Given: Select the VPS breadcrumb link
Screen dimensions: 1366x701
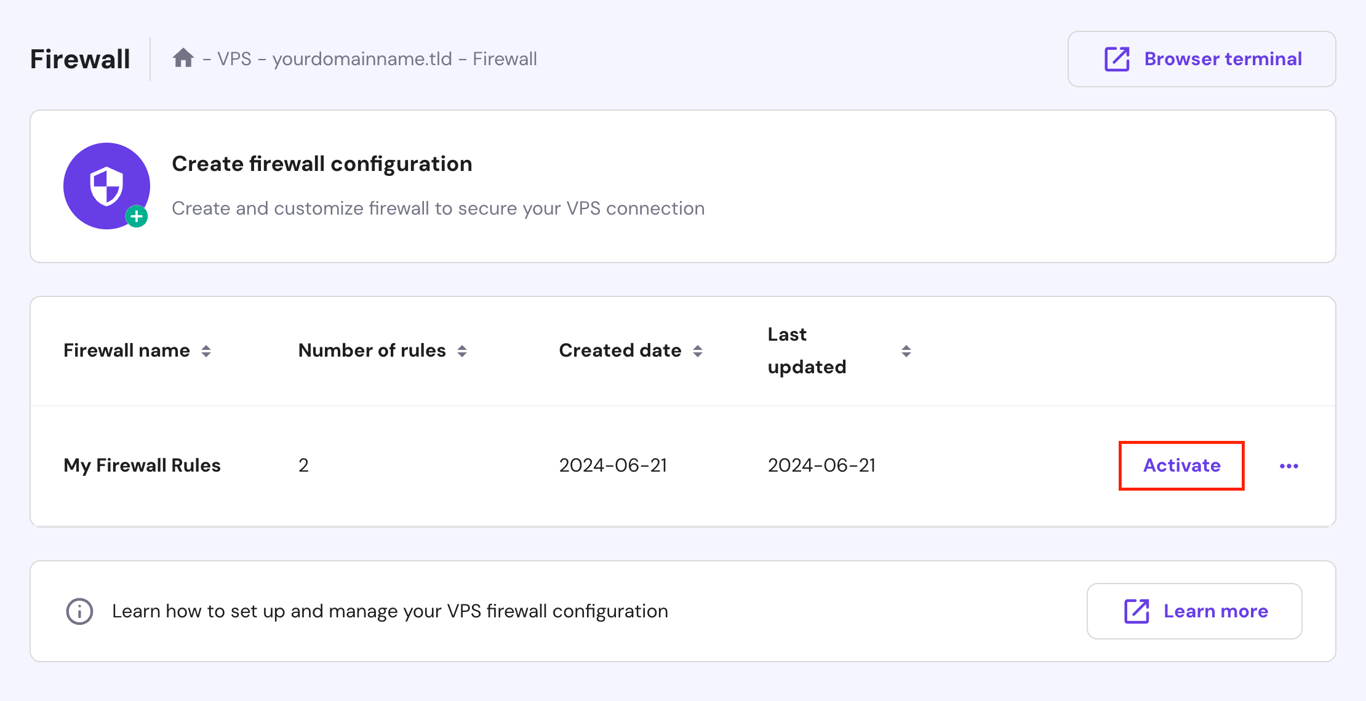Looking at the screenshot, I should pyautogui.click(x=232, y=58).
